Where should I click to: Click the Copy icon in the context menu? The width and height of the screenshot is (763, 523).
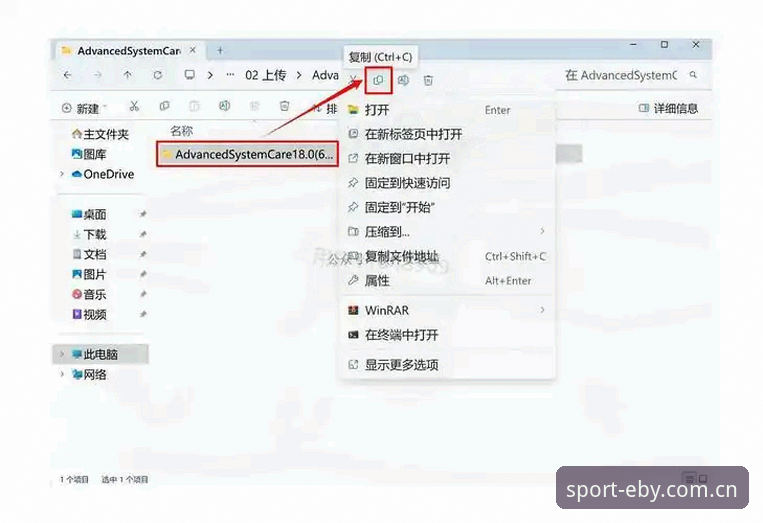point(378,80)
